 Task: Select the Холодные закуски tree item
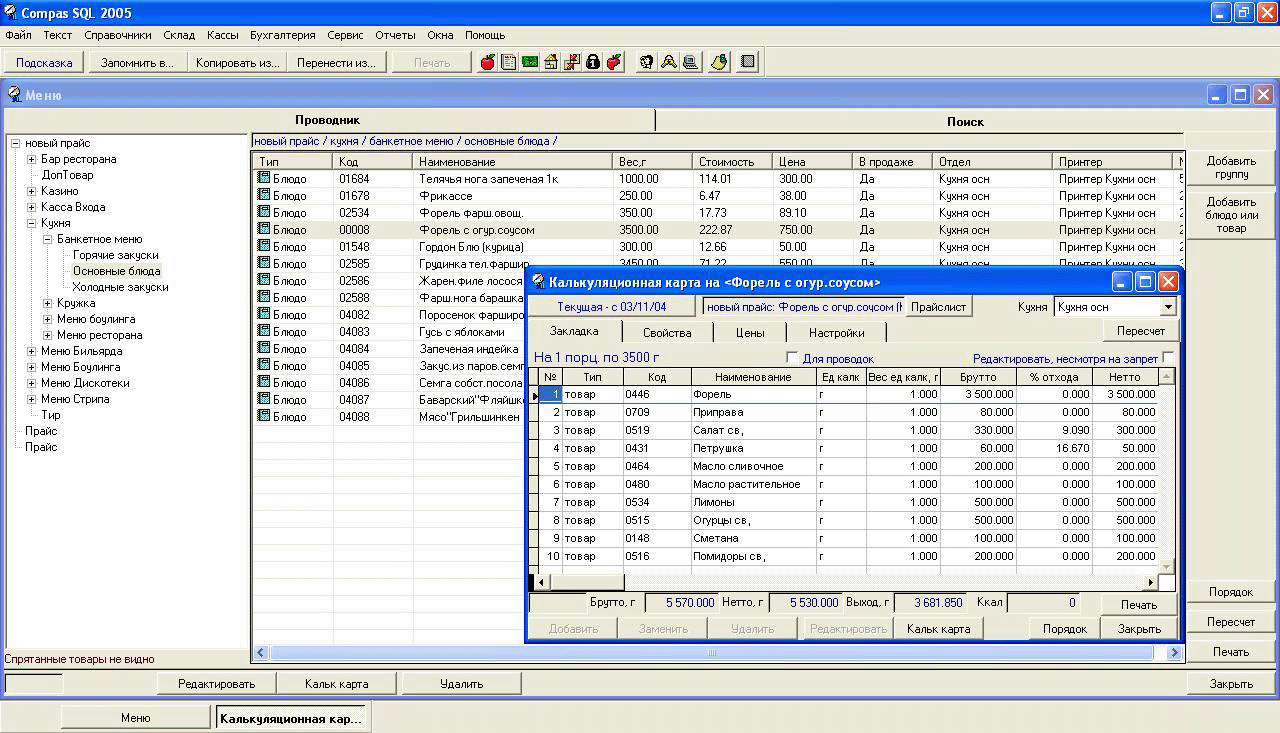pyautogui.click(x=120, y=287)
